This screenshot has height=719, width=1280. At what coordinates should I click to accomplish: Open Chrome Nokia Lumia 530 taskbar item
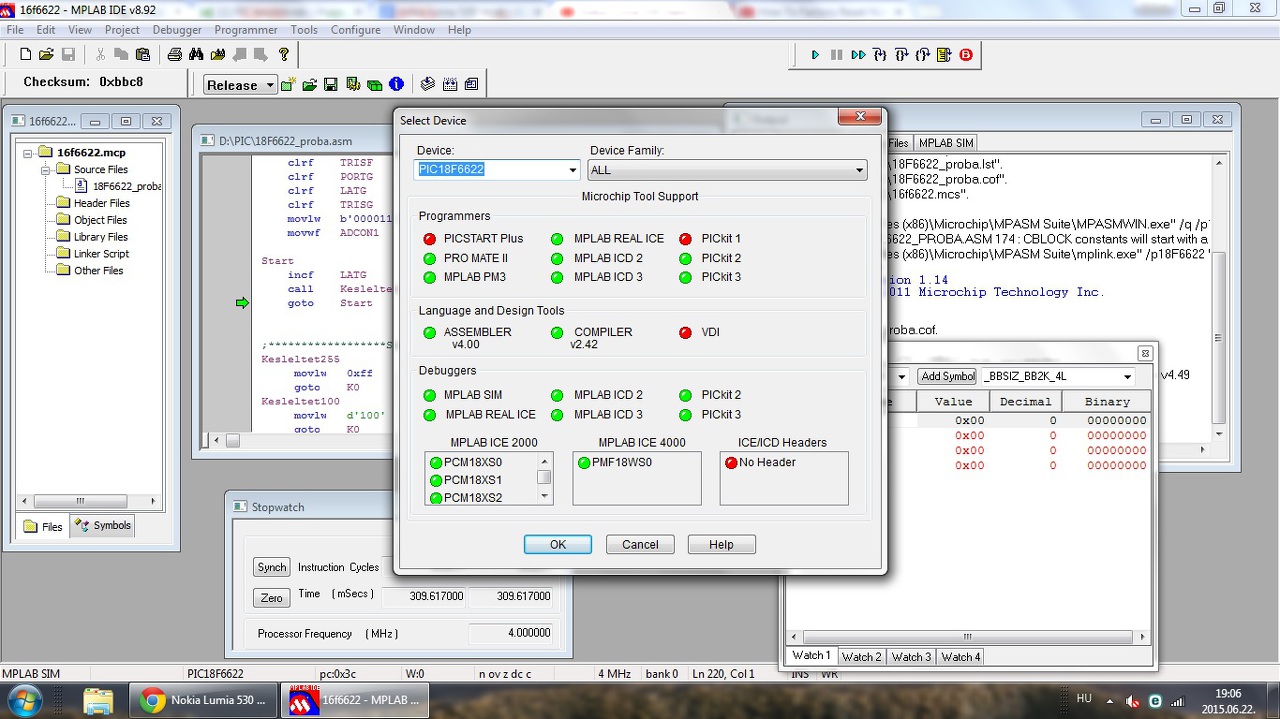tap(205, 700)
